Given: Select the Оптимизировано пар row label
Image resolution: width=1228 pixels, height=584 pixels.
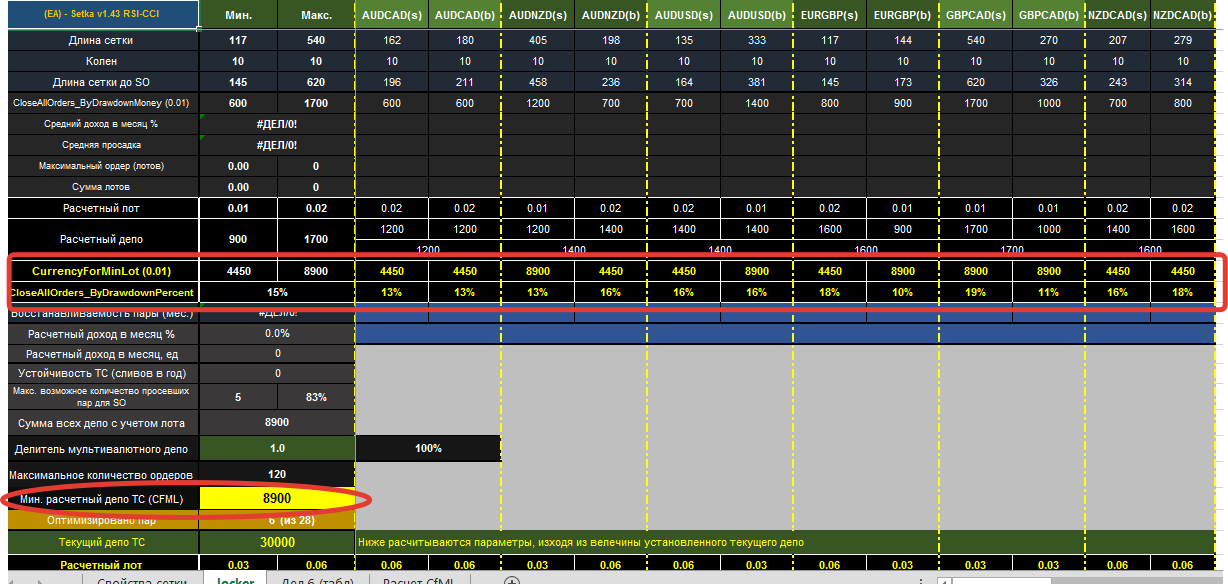Looking at the screenshot, I should click(x=103, y=520).
